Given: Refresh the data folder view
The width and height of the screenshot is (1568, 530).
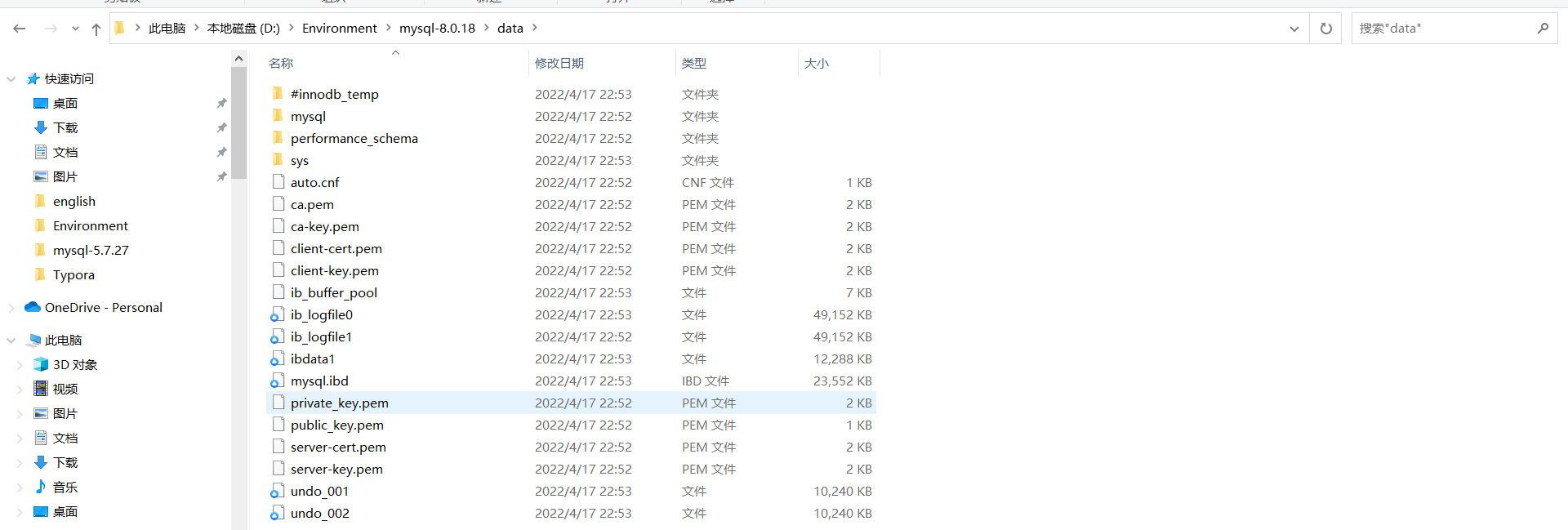Looking at the screenshot, I should click(x=1326, y=29).
